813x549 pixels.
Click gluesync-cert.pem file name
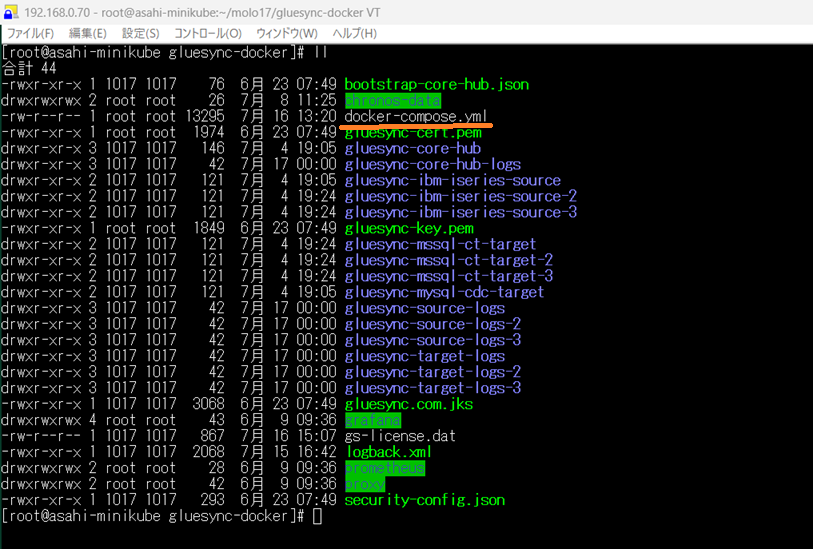tap(413, 133)
